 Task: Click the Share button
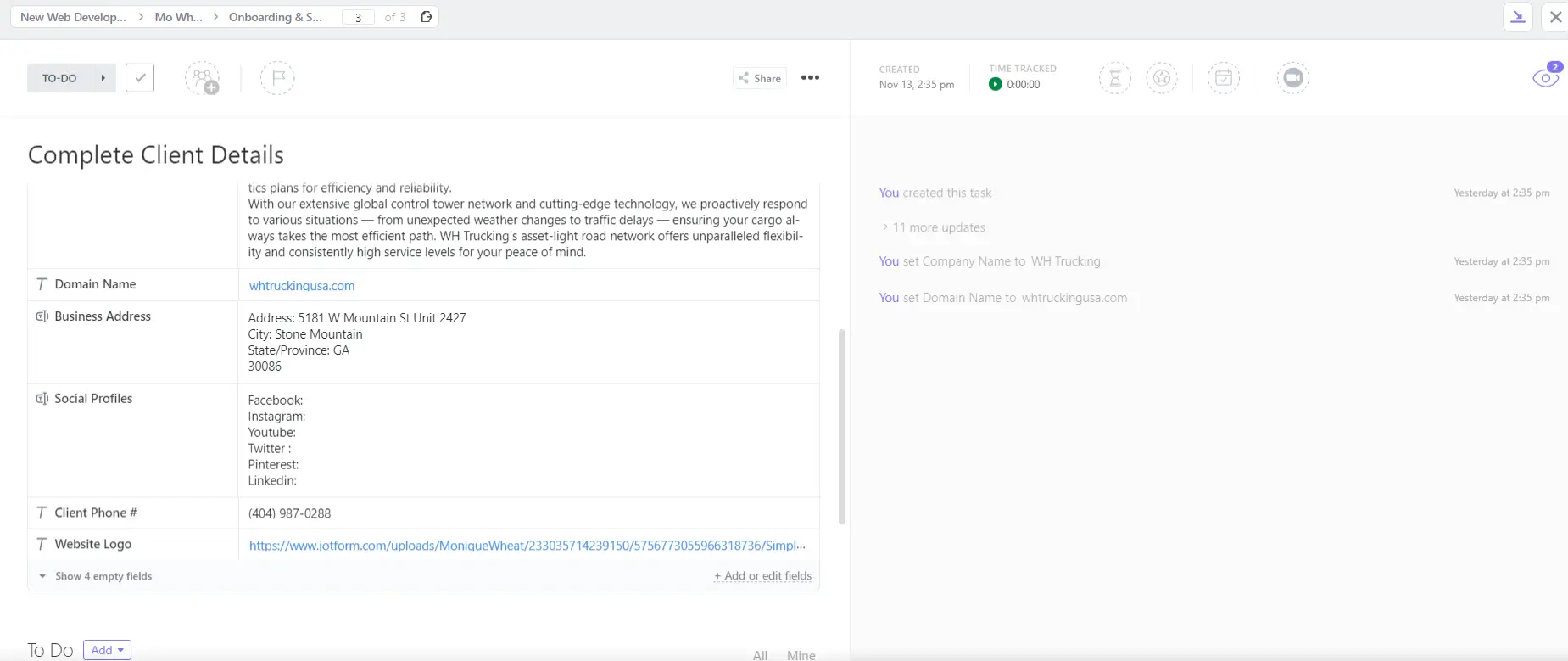[x=760, y=78]
